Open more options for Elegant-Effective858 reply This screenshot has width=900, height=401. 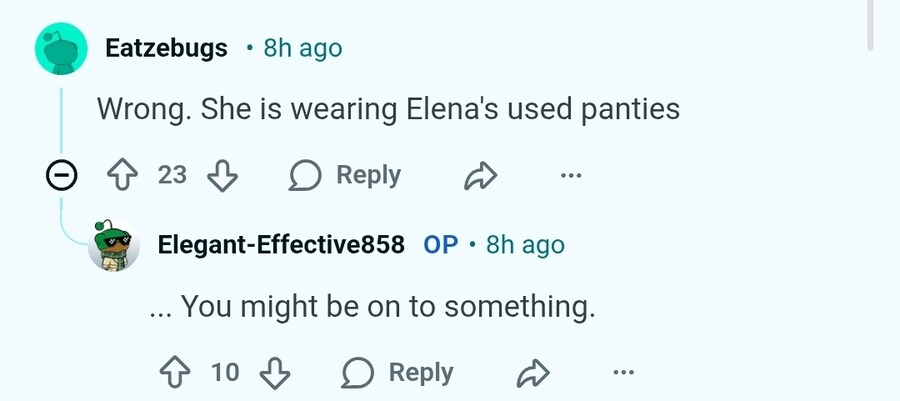click(623, 373)
